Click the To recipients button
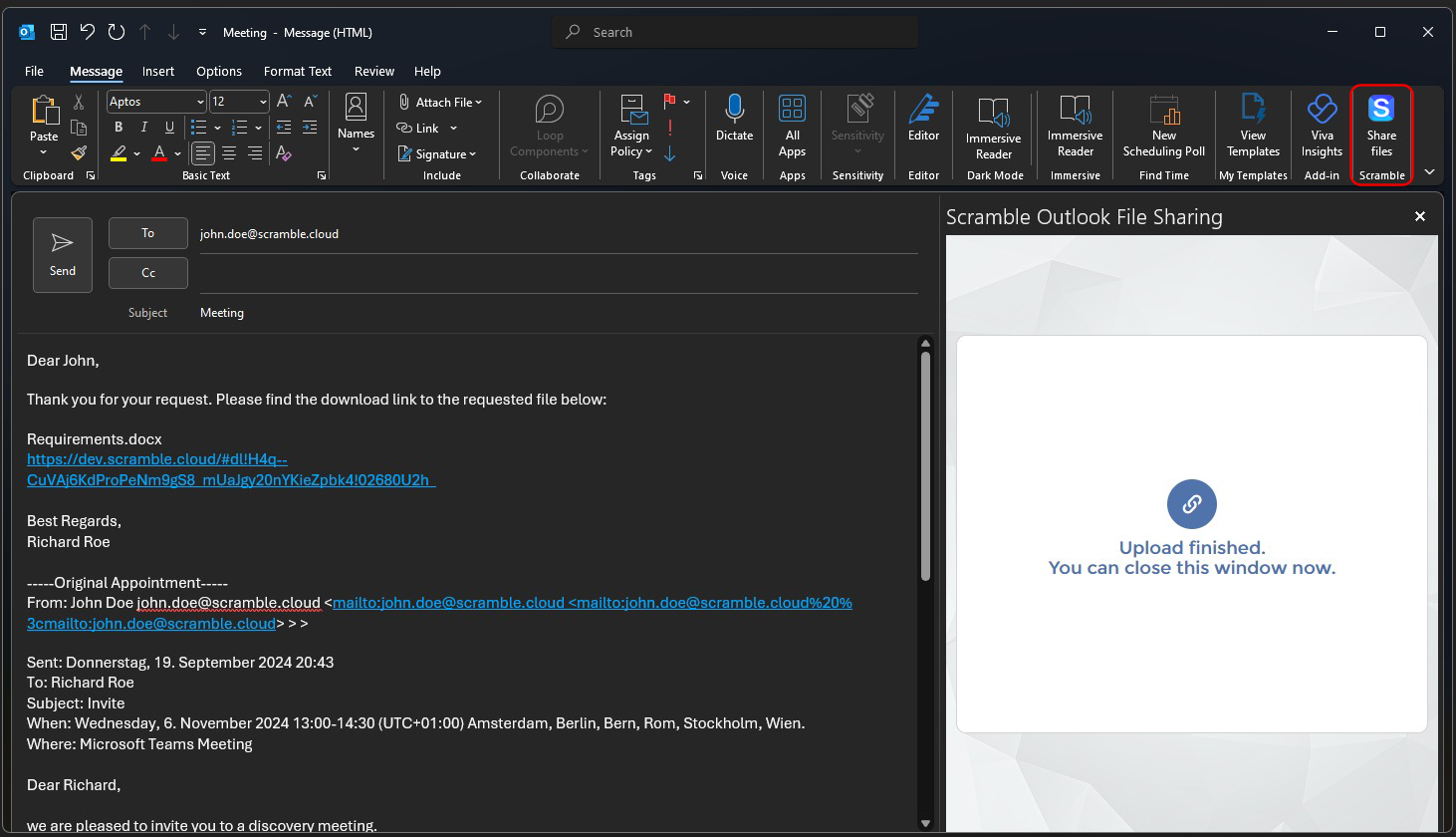1456x837 pixels. (x=148, y=233)
